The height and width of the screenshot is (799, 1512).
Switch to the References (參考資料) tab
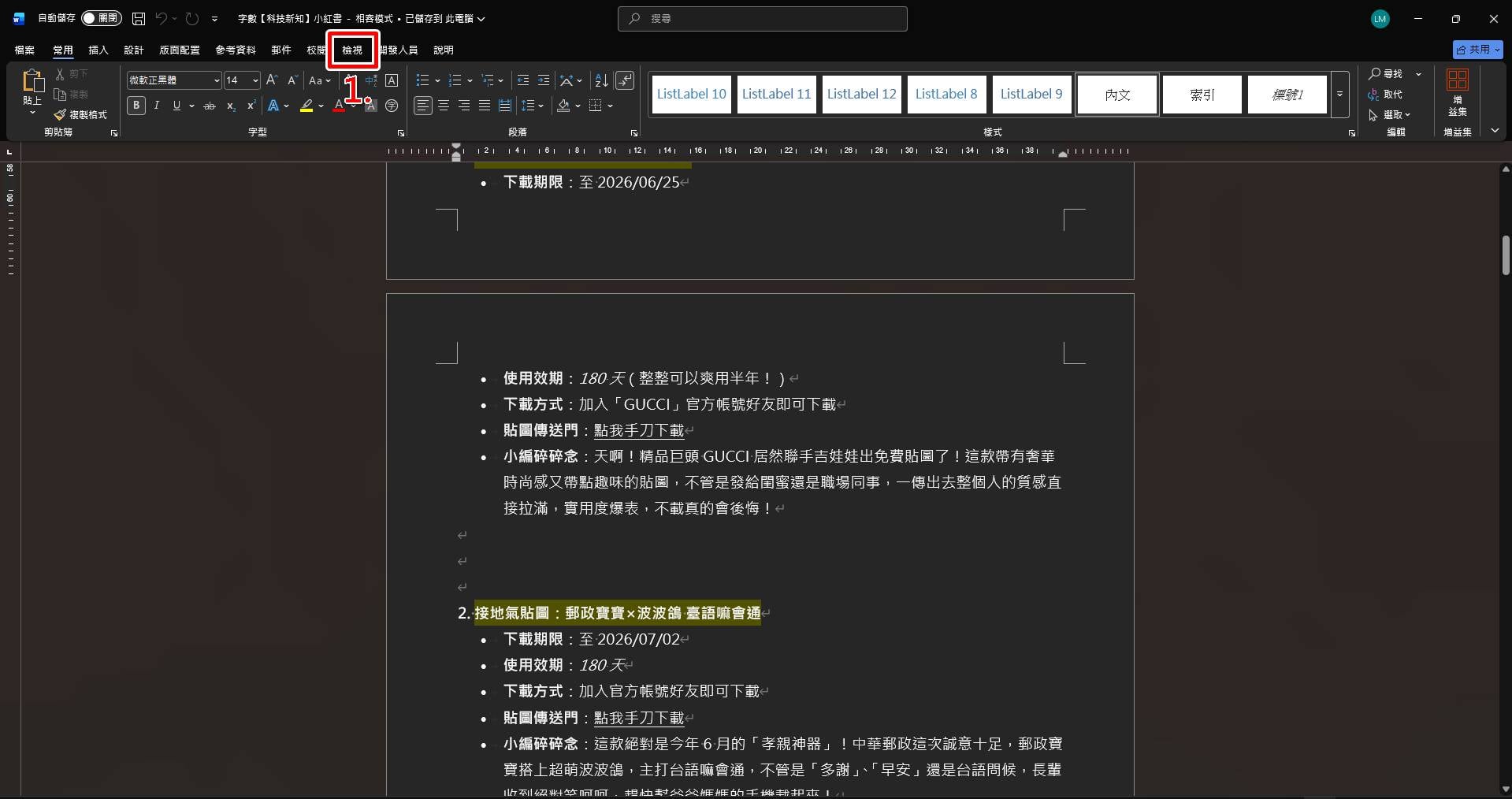point(236,50)
